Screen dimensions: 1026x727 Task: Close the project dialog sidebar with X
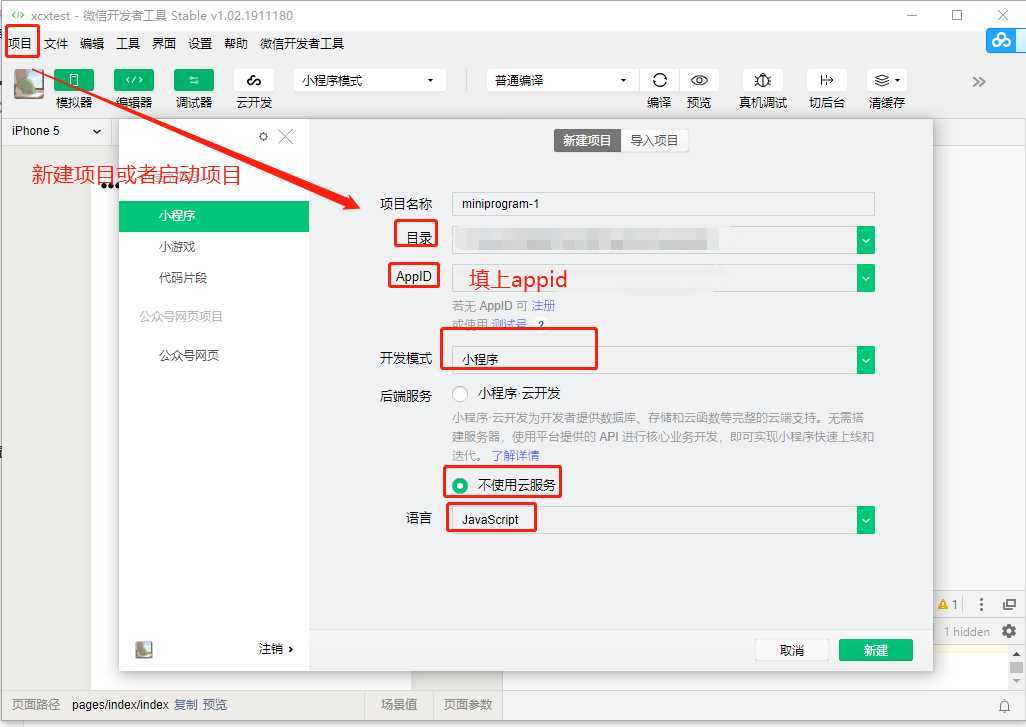coord(286,136)
